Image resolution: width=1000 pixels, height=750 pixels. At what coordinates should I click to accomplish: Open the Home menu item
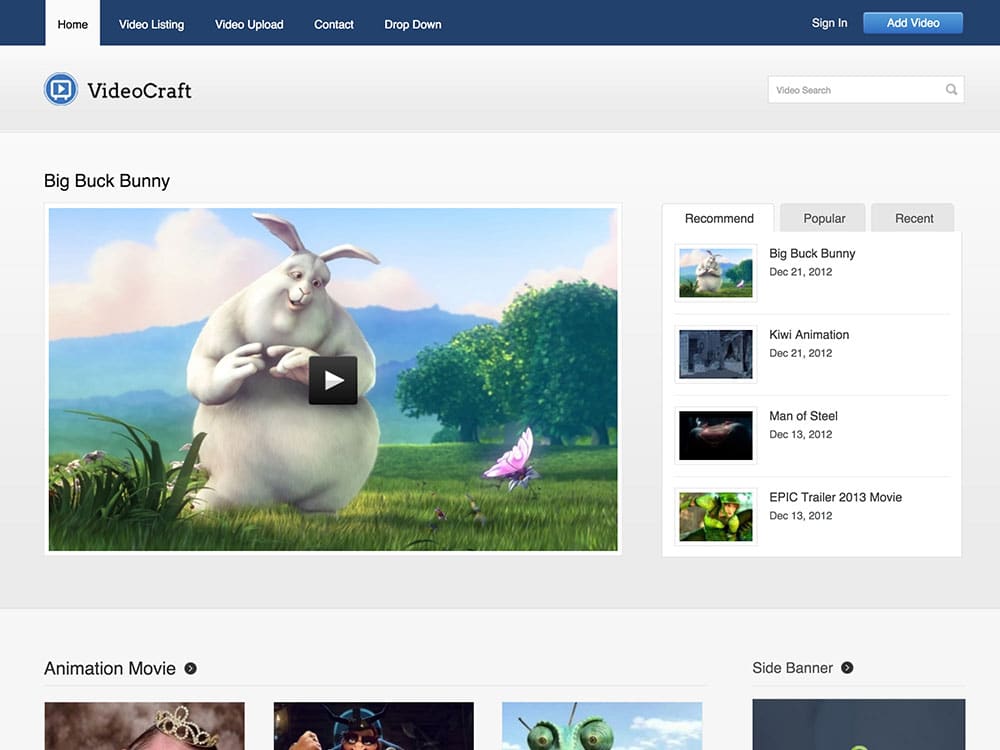pyautogui.click(x=73, y=24)
